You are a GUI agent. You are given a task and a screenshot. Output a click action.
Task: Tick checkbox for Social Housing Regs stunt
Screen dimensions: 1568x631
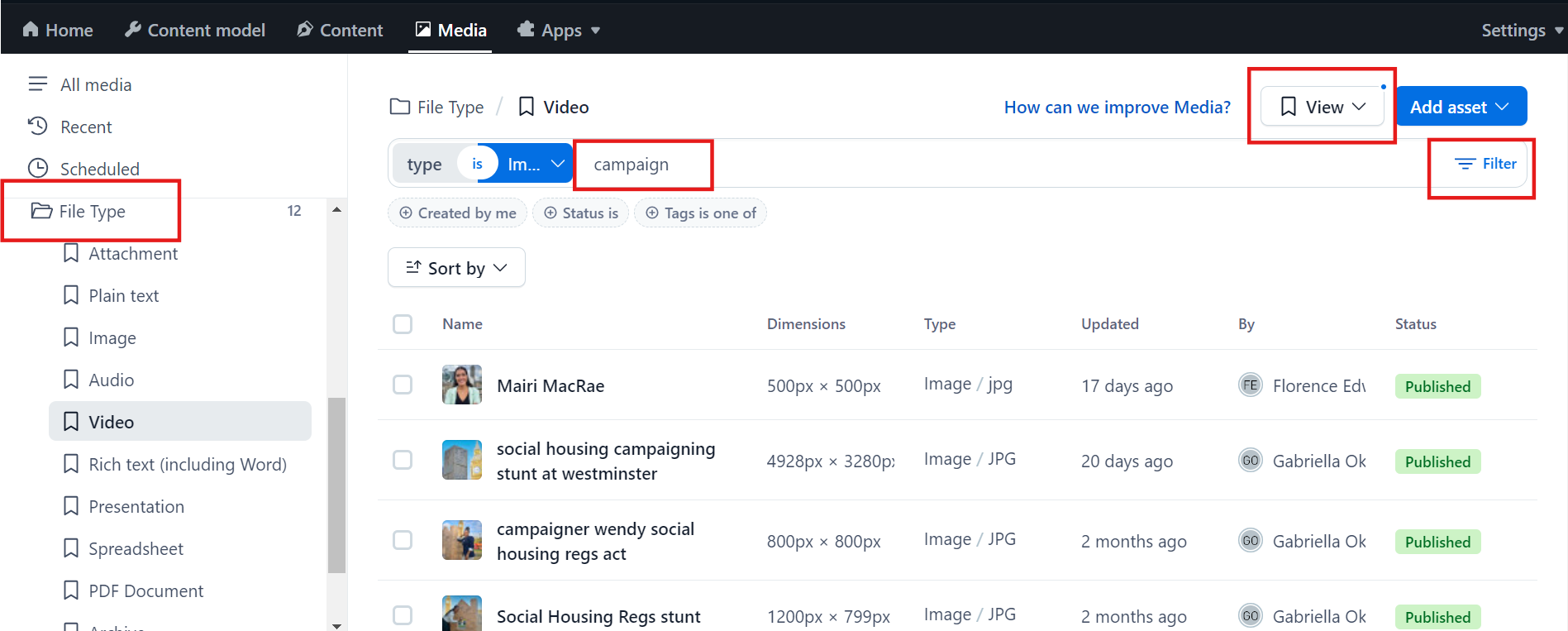point(403,615)
